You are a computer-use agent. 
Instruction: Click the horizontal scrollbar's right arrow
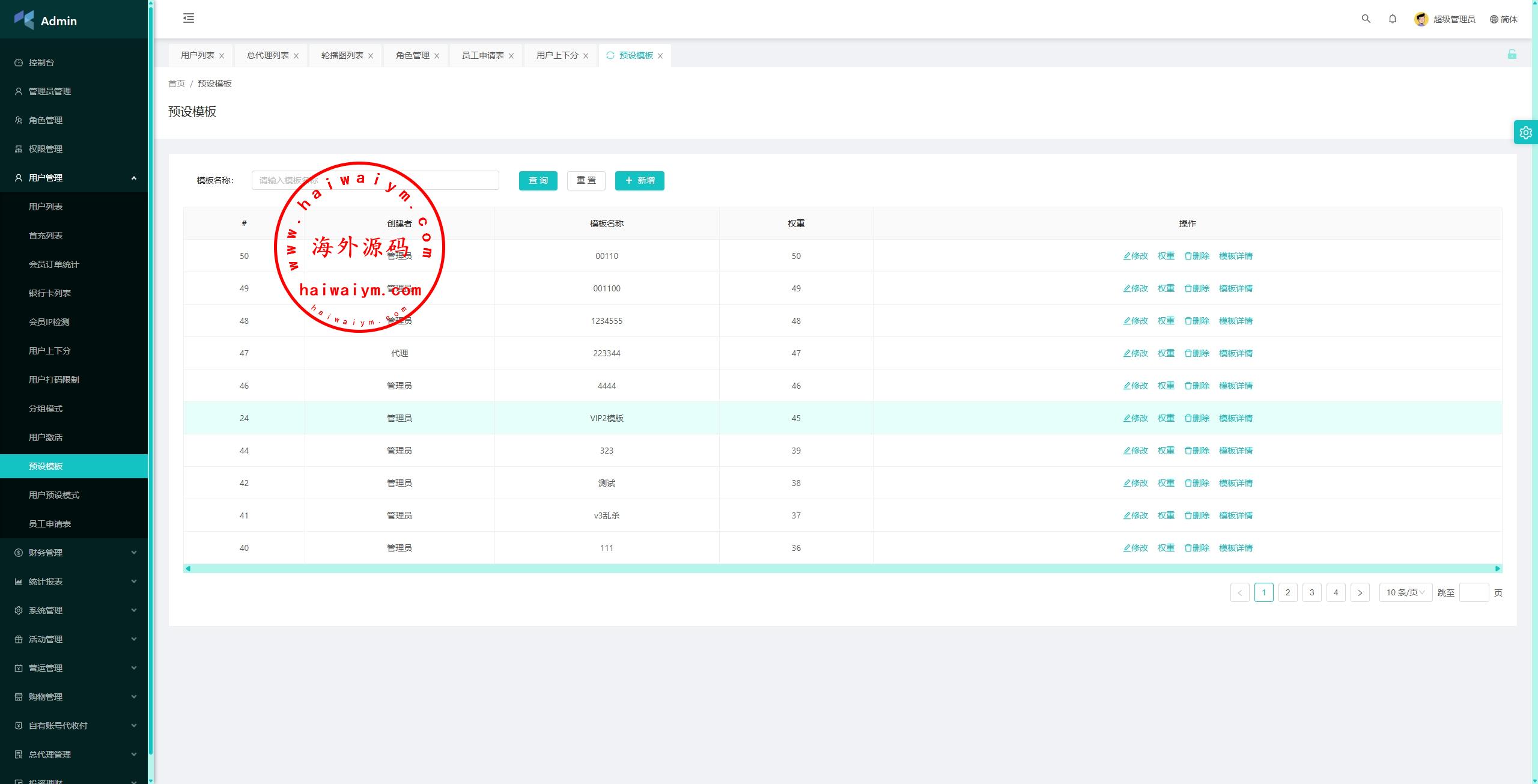tap(1497, 568)
